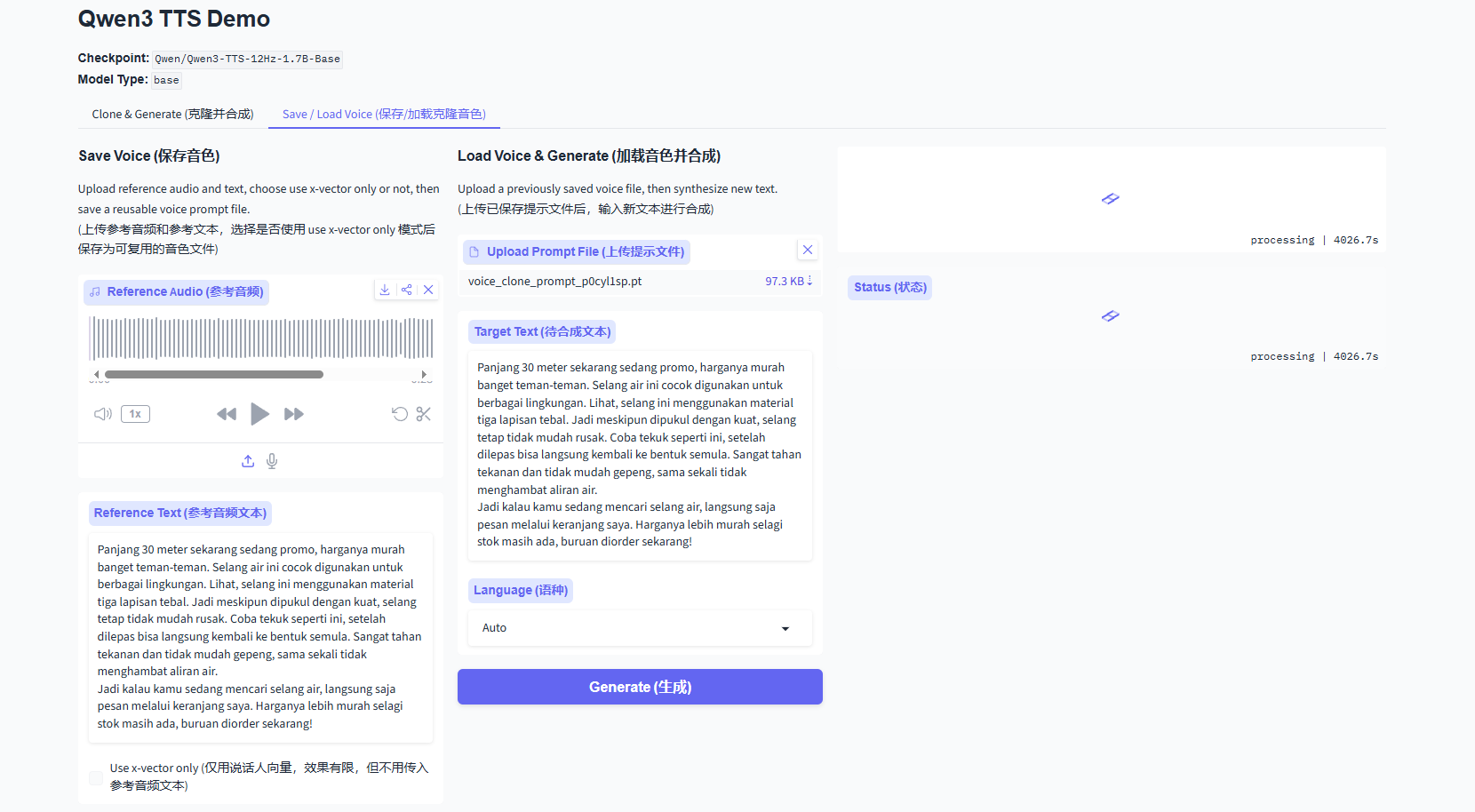Click the model type value base

(x=166, y=80)
